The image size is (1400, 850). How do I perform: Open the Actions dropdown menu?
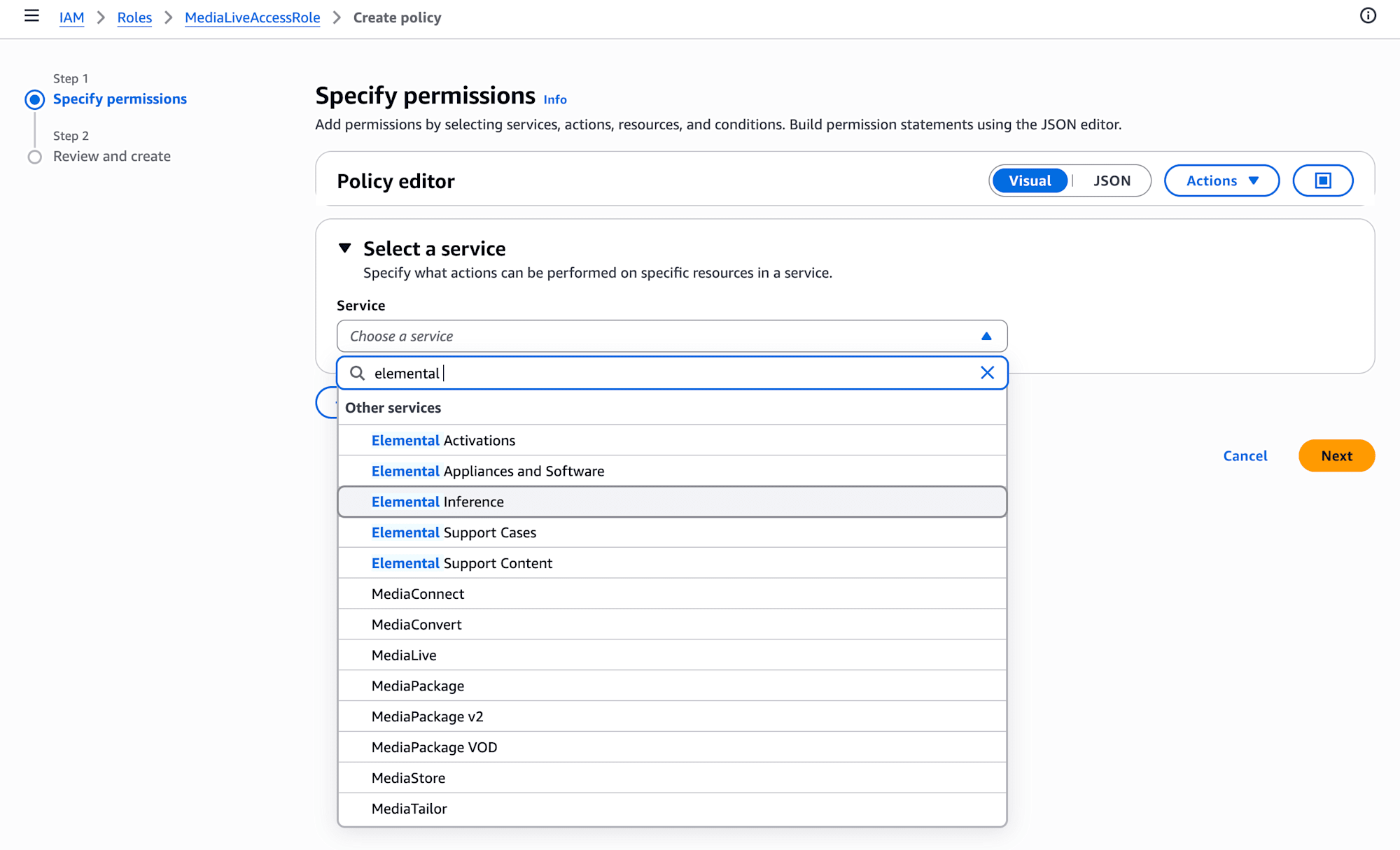pos(1221,180)
